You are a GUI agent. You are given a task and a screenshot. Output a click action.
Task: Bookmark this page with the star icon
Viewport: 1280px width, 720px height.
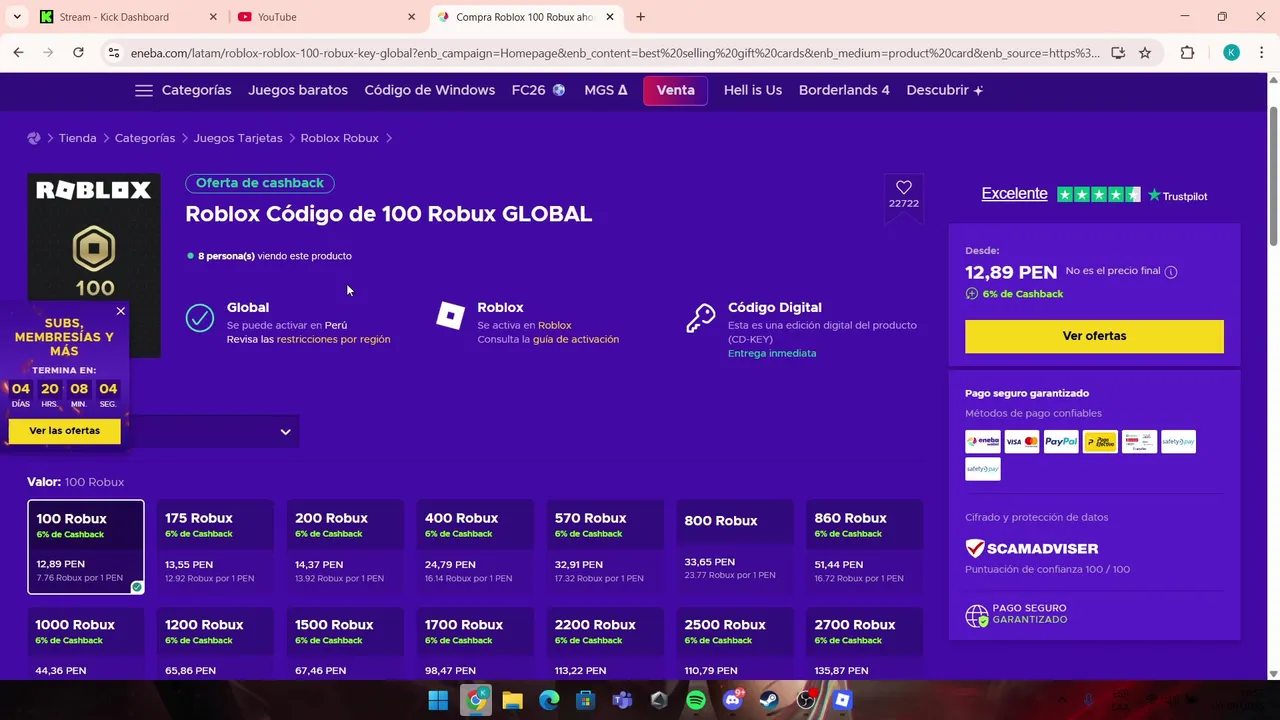click(1145, 53)
